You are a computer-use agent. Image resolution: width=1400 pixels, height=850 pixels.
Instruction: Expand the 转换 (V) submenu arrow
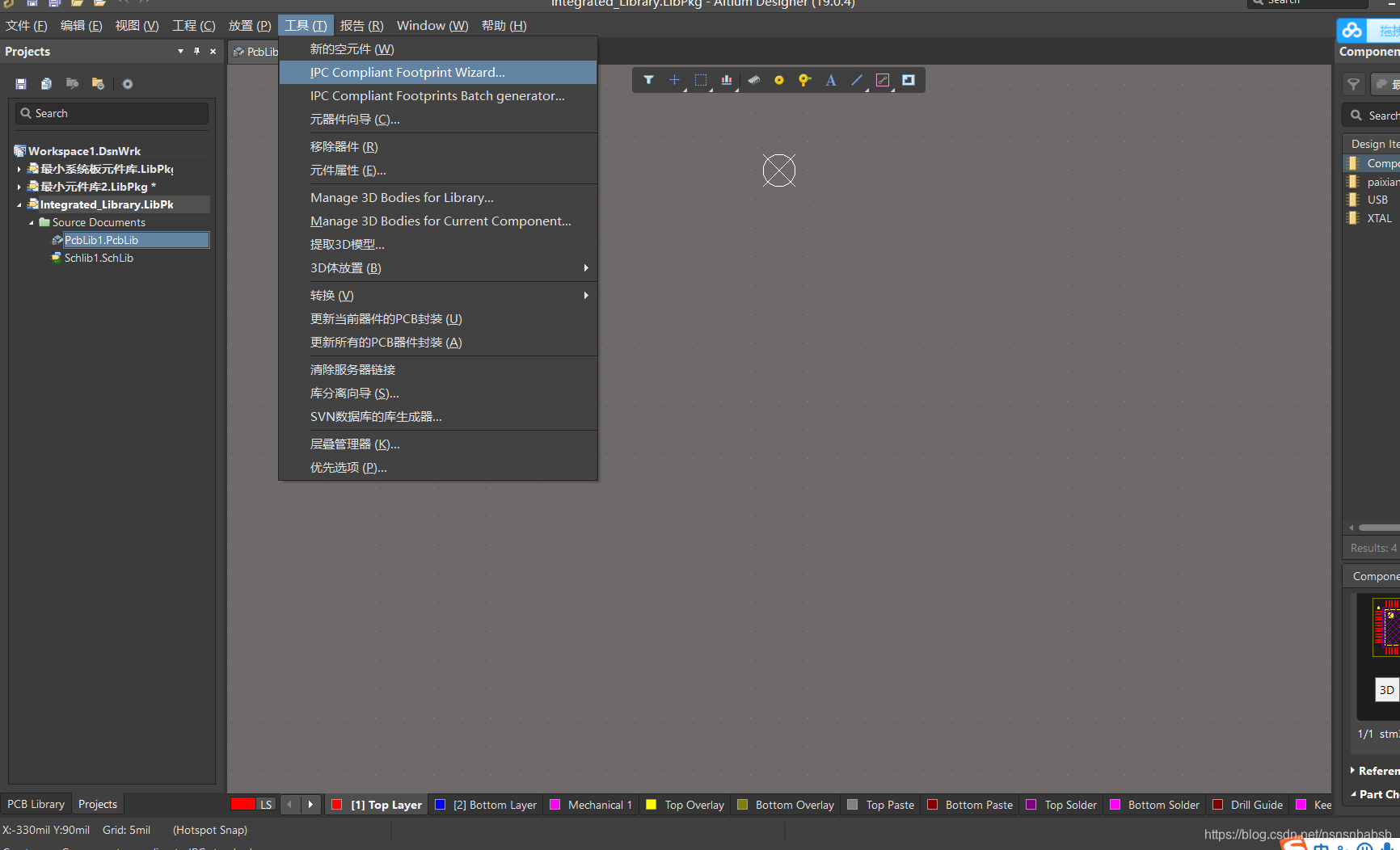click(x=586, y=295)
